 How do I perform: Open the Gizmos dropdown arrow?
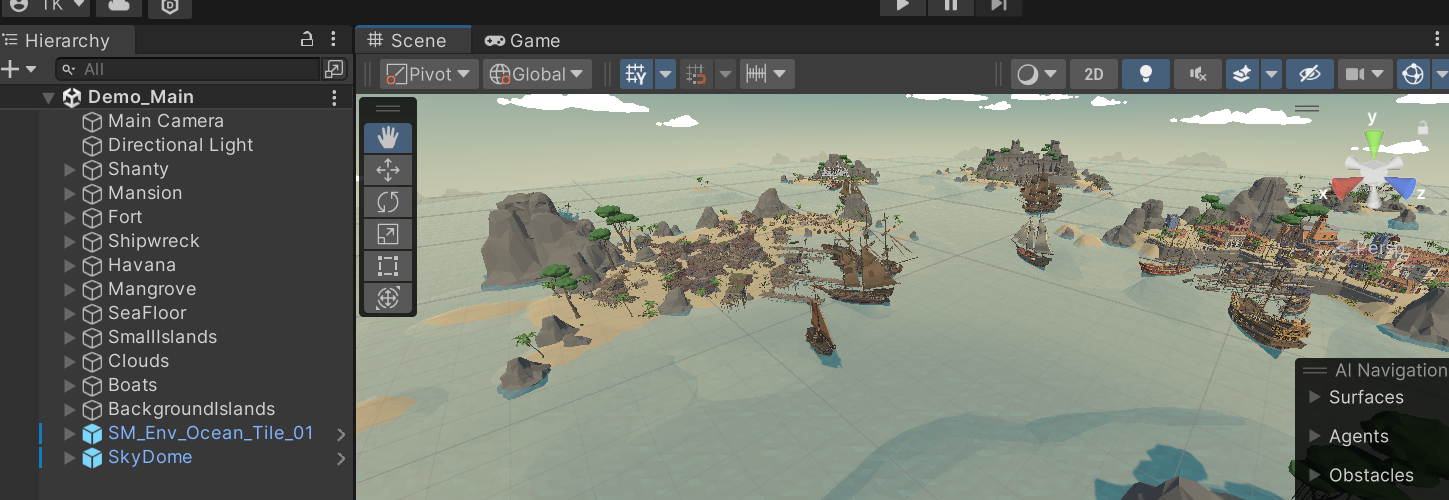(1440, 74)
